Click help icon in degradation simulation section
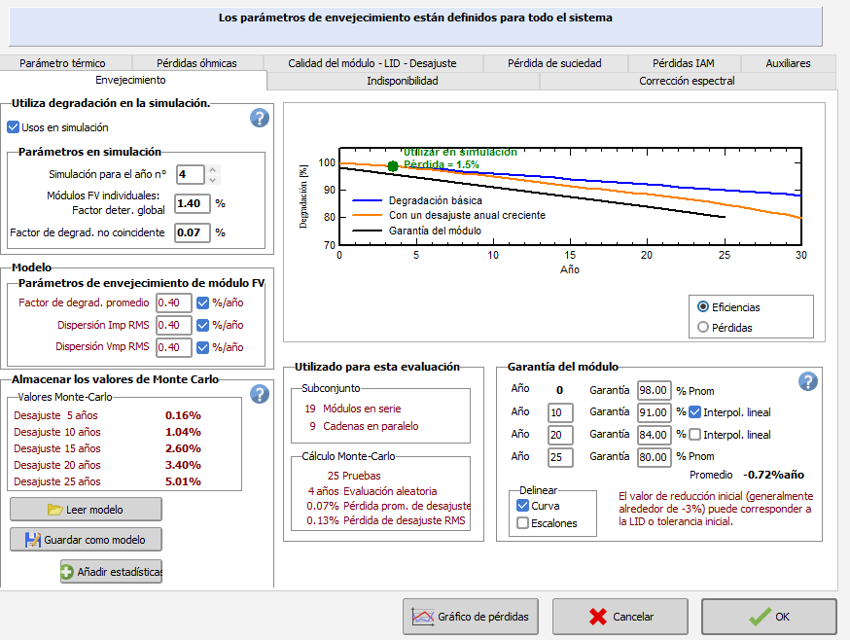Viewport: 850px width, 640px height. pos(259,118)
